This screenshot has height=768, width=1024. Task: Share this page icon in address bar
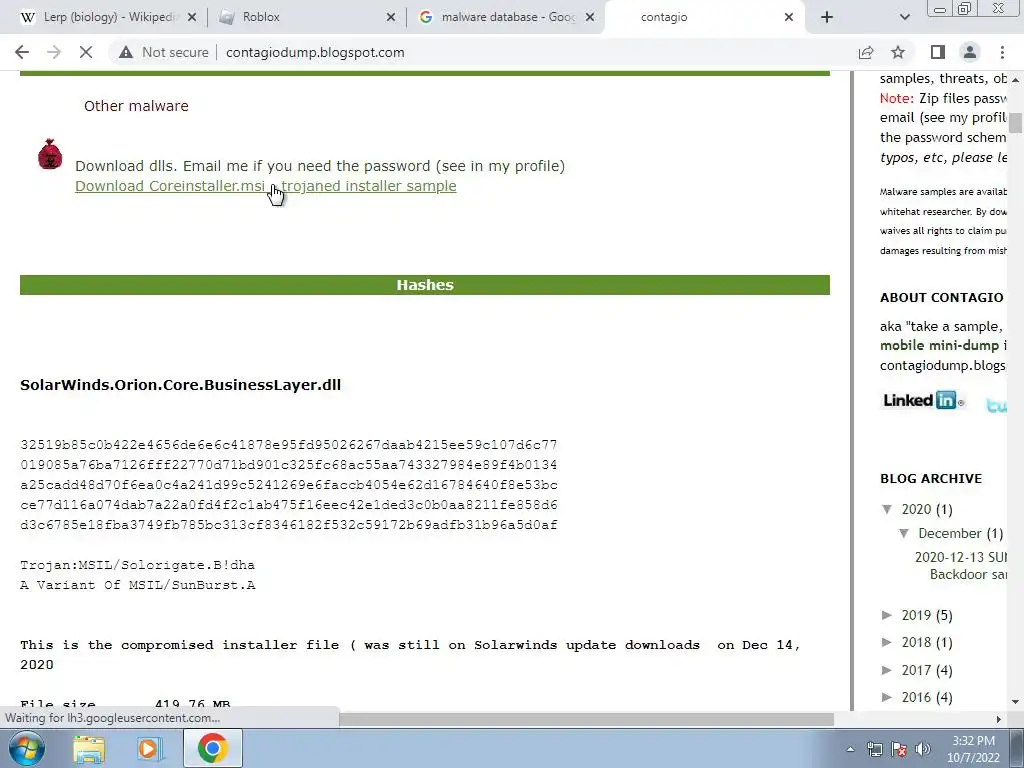[x=866, y=52]
